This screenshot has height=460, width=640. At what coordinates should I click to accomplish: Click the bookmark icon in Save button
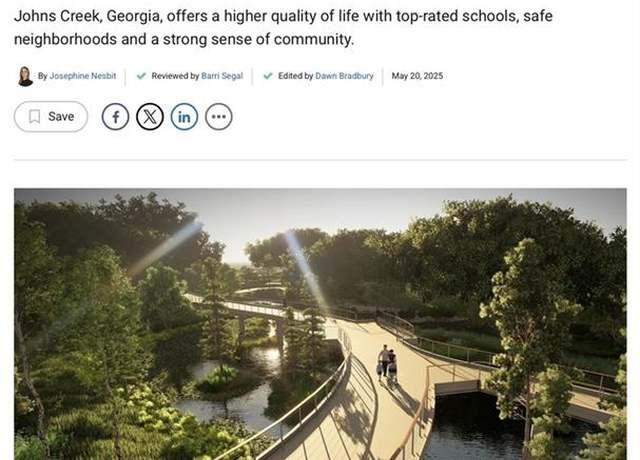coord(35,117)
